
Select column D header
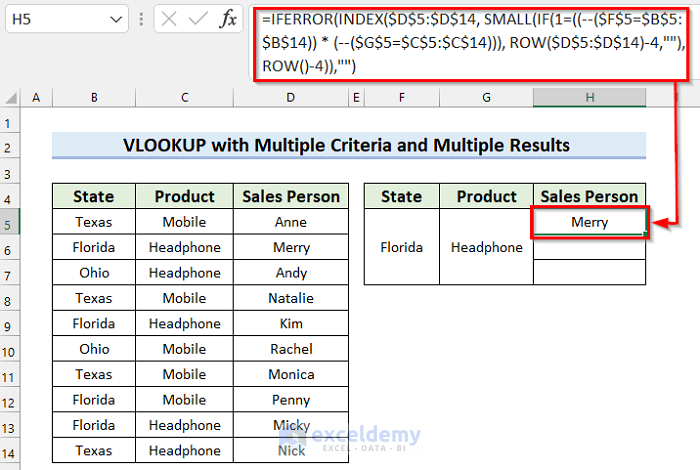pos(291,97)
